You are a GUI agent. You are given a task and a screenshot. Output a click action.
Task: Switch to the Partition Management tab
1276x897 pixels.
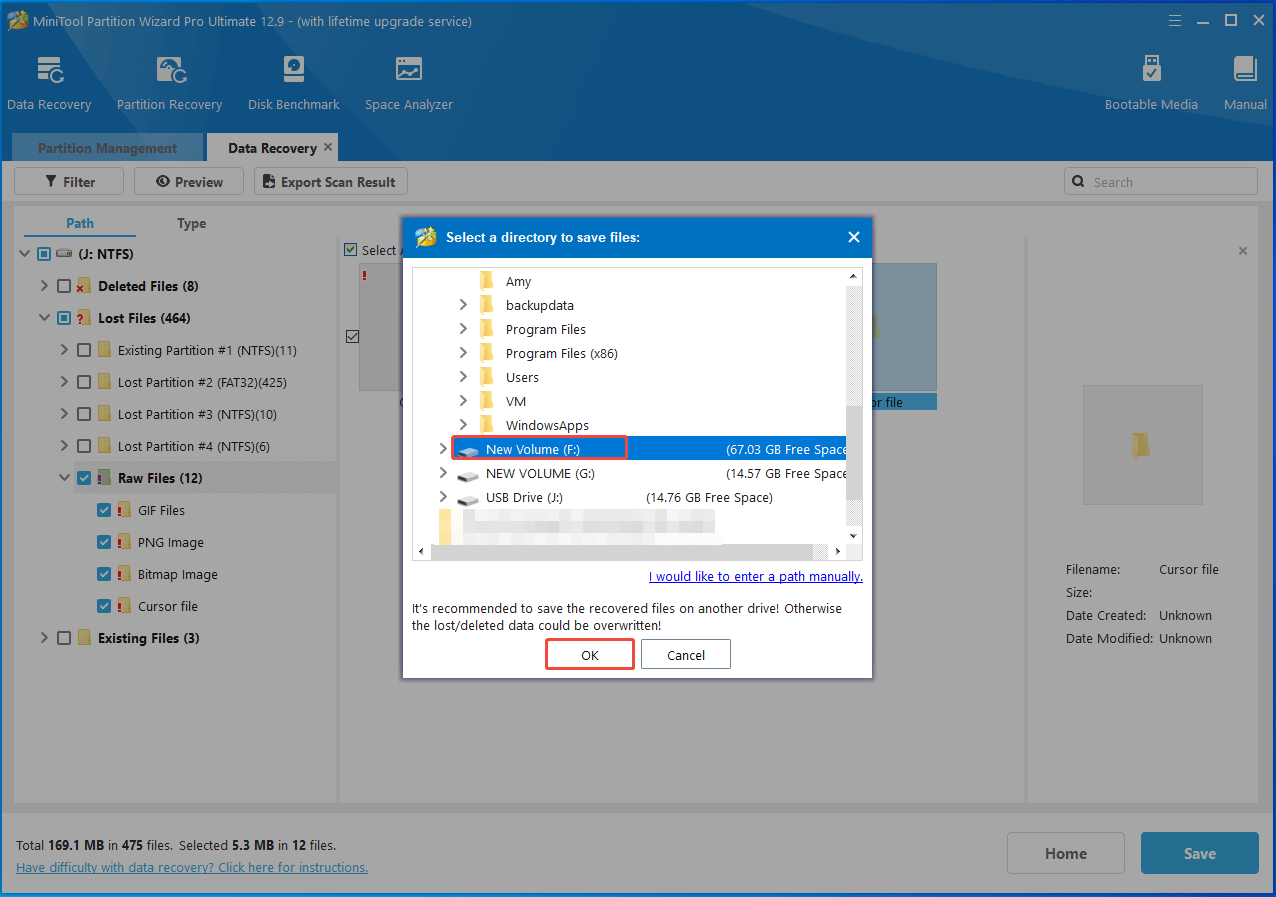click(107, 148)
